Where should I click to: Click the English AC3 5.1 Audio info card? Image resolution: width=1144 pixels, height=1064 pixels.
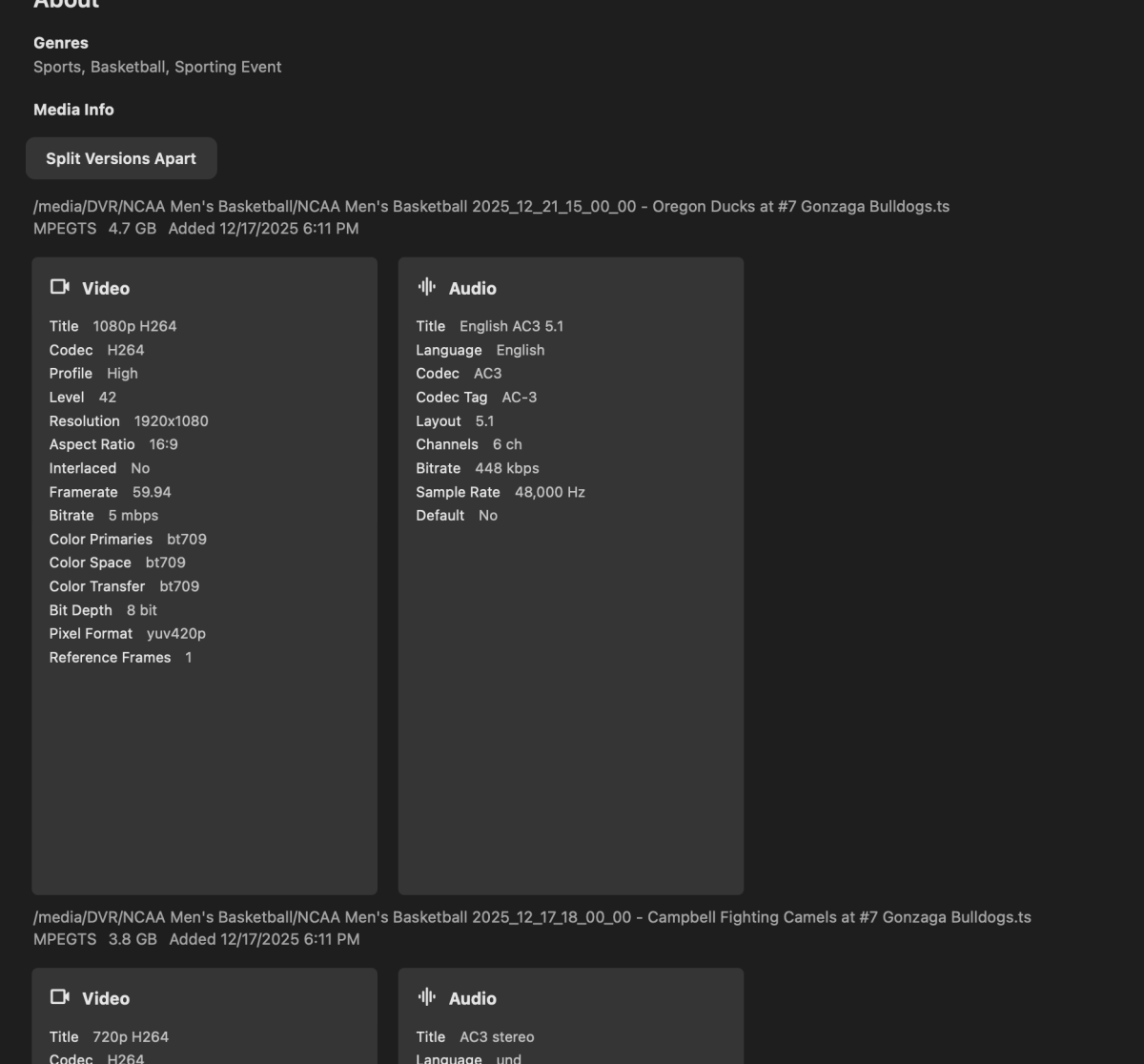click(x=570, y=572)
